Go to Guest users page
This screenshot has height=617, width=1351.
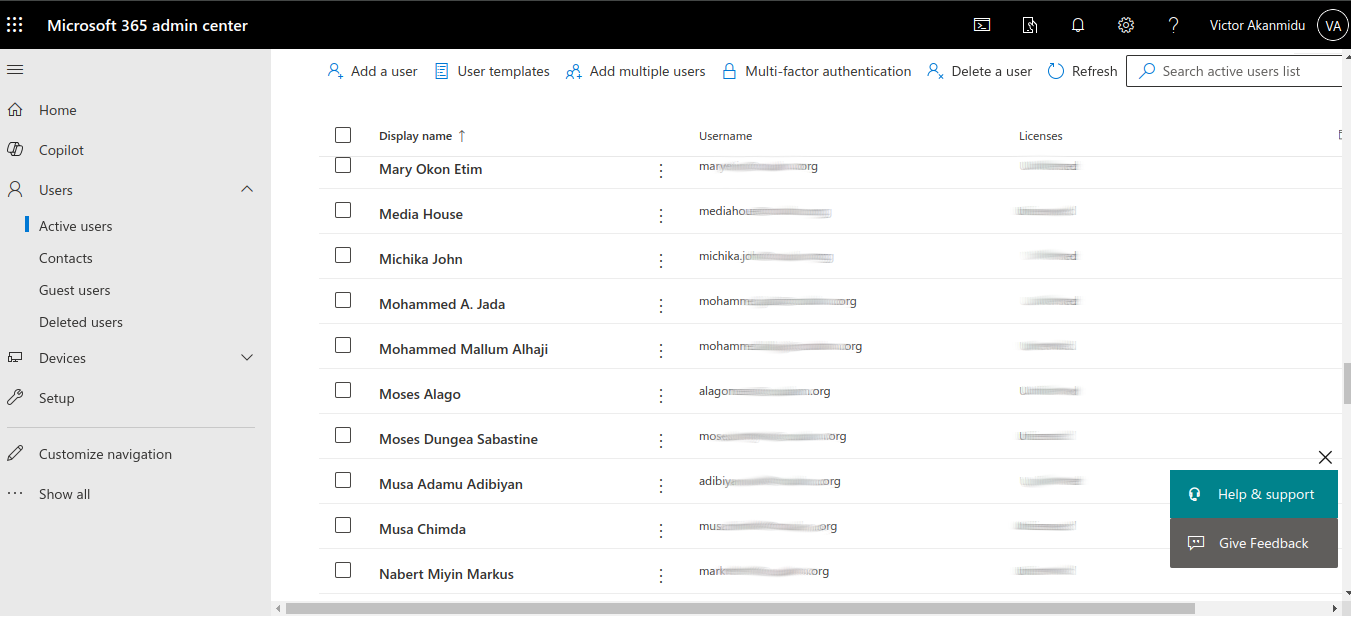click(75, 290)
